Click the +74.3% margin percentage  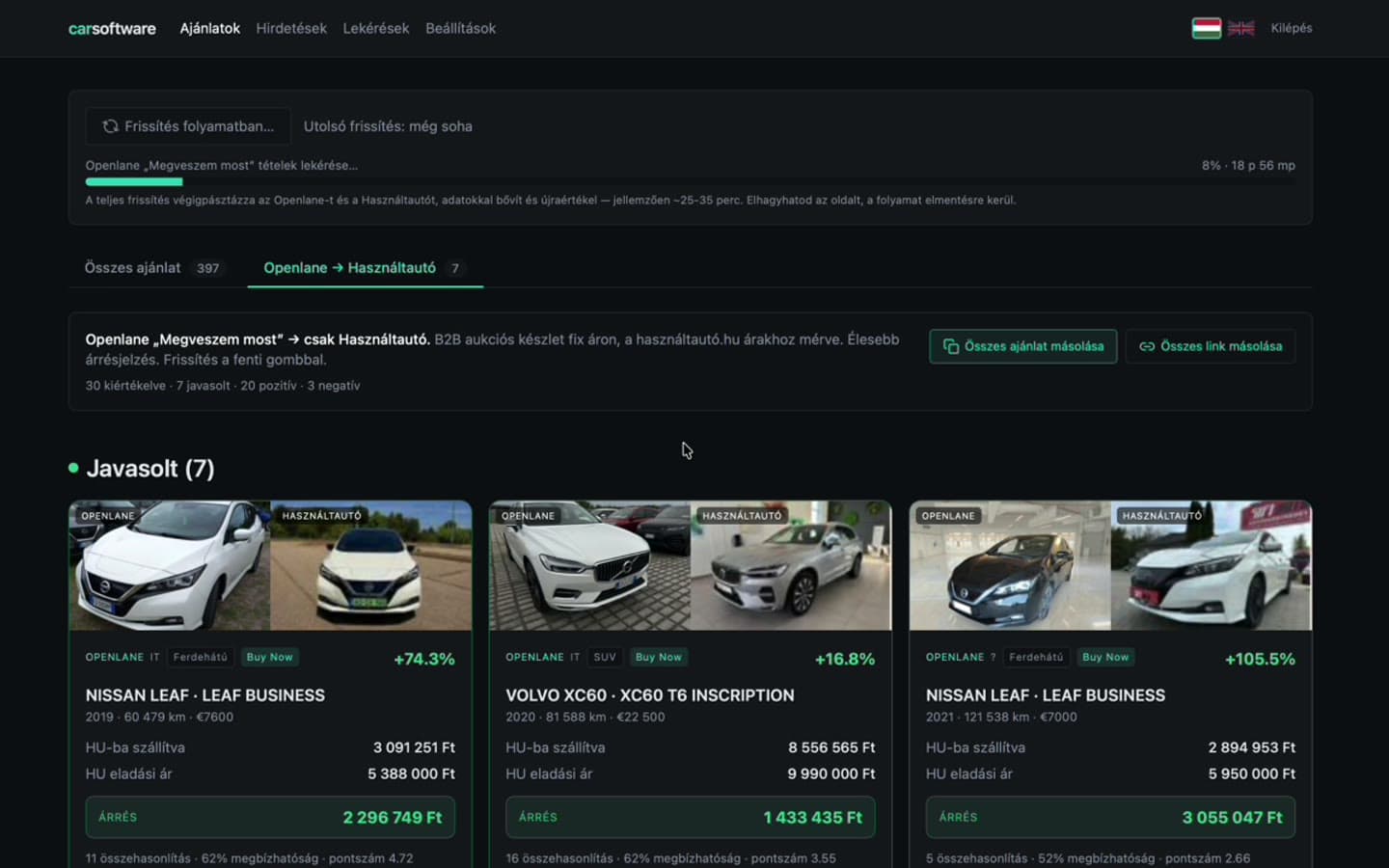click(x=424, y=659)
